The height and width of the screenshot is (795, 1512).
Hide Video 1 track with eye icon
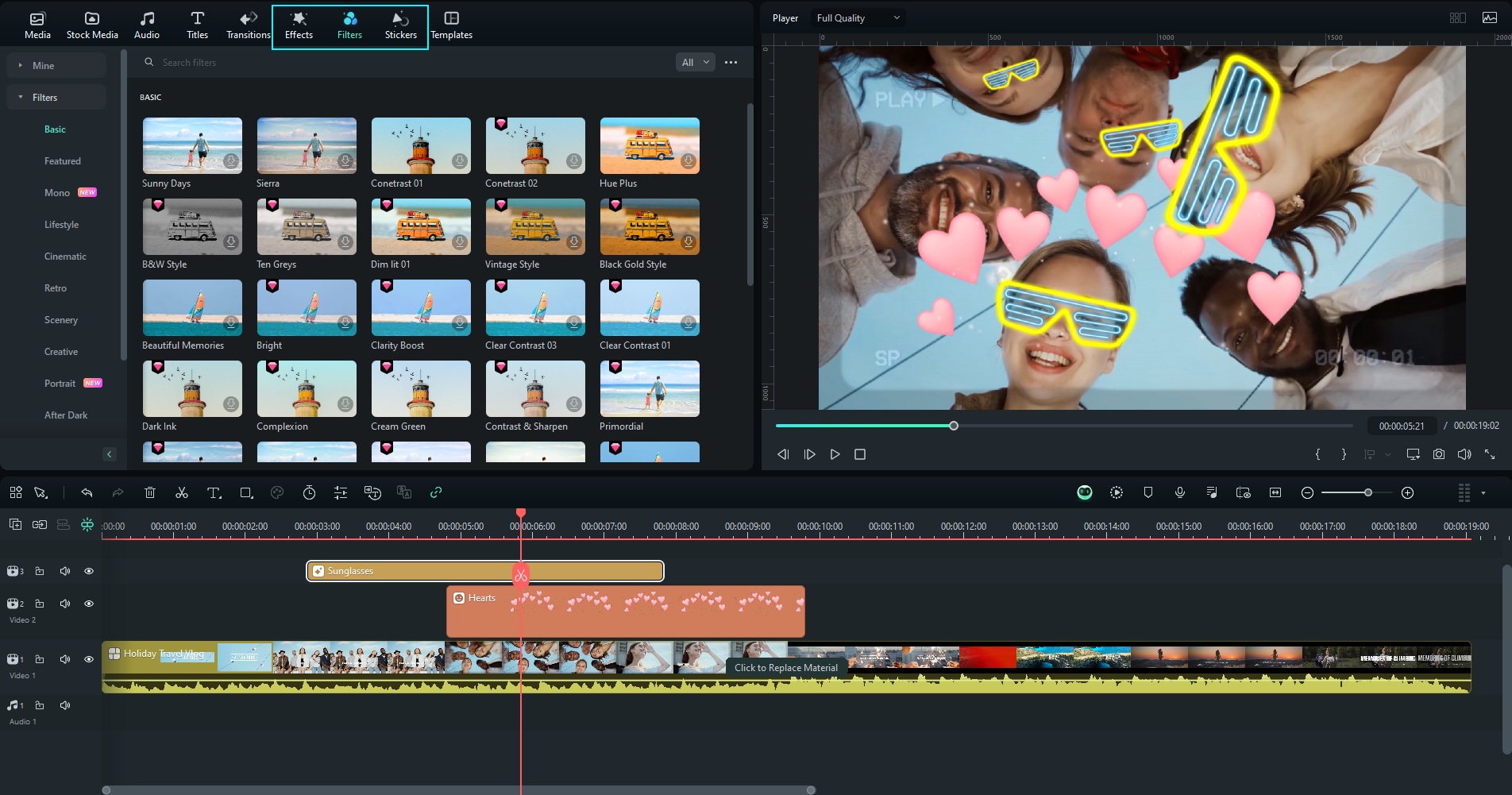[89, 659]
